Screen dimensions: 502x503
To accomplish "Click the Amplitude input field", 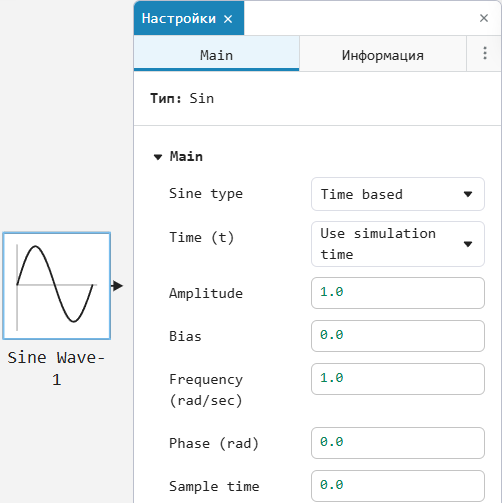I will [x=398, y=293].
